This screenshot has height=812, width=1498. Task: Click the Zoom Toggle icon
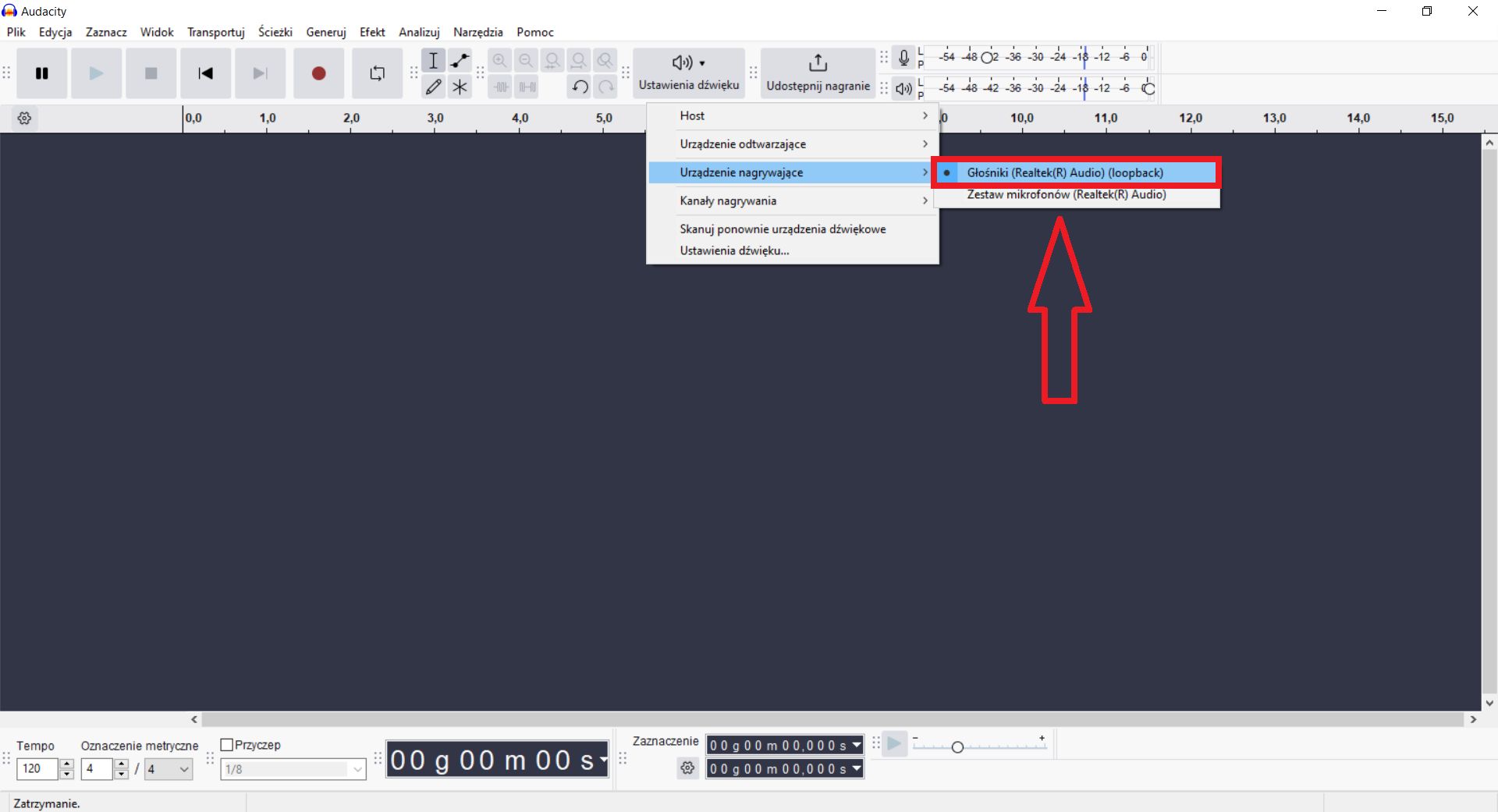605,61
